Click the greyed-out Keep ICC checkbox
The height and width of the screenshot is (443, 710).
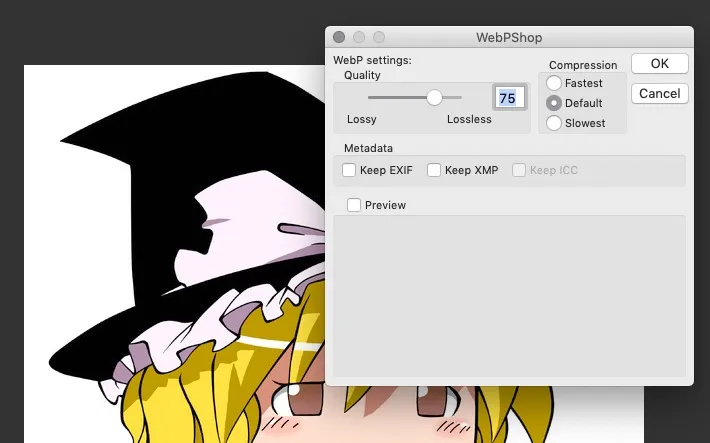[x=519, y=170]
